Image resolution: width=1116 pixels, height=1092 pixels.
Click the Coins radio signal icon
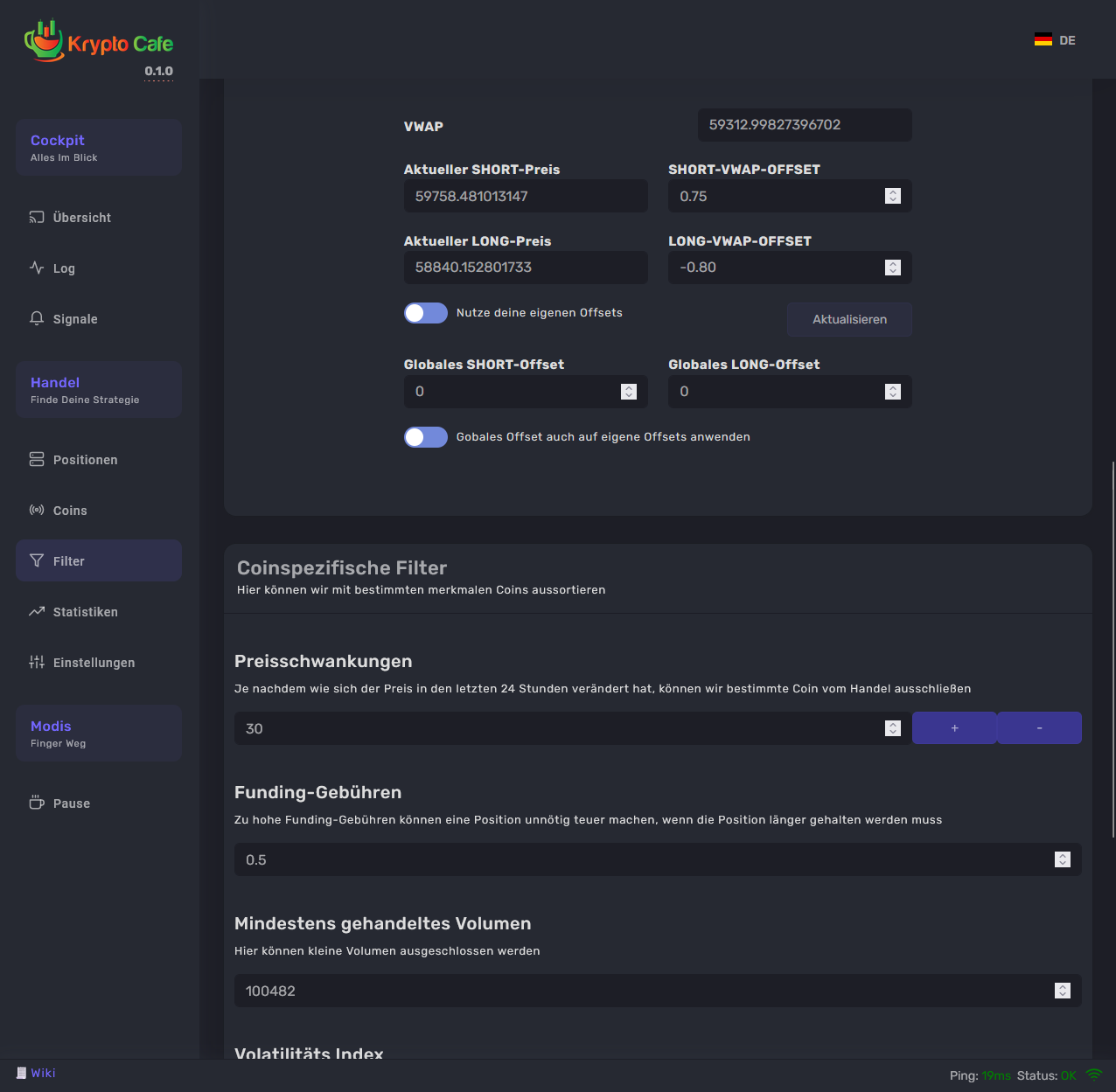pos(37,510)
